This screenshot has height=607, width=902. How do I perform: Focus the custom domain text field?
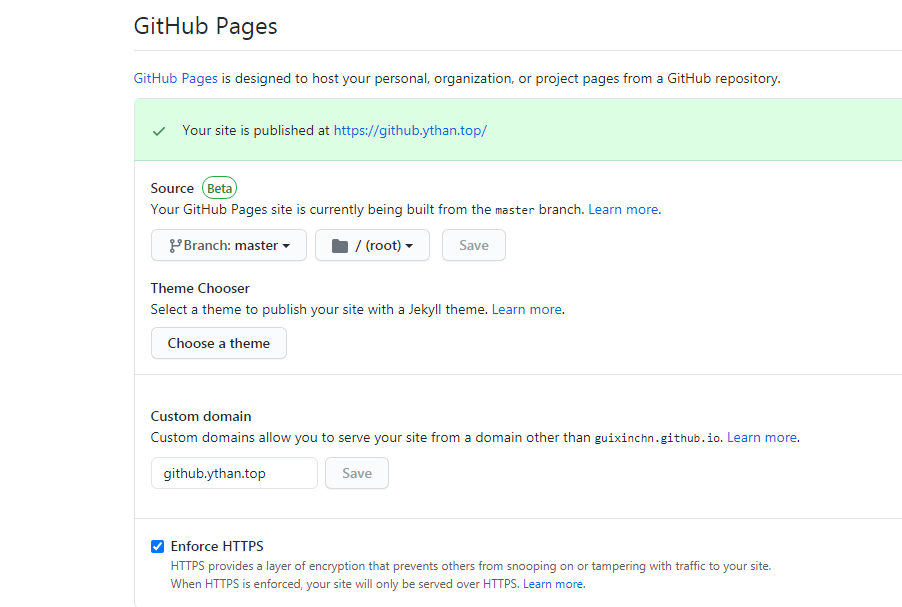(x=234, y=473)
